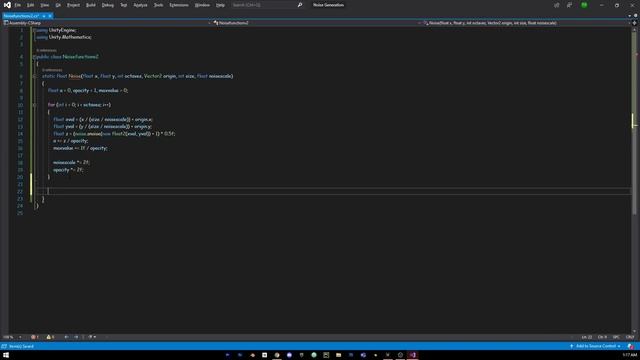The image size is (640, 360).
Task: Open the green account avatar
Action: click(x=584, y=5)
